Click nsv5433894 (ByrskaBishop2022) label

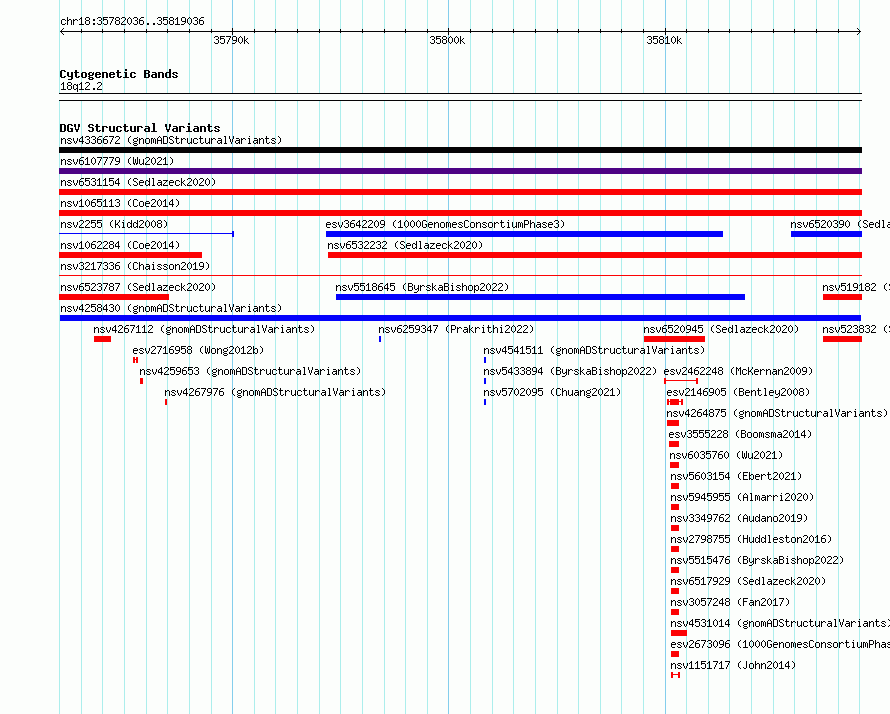570,371
